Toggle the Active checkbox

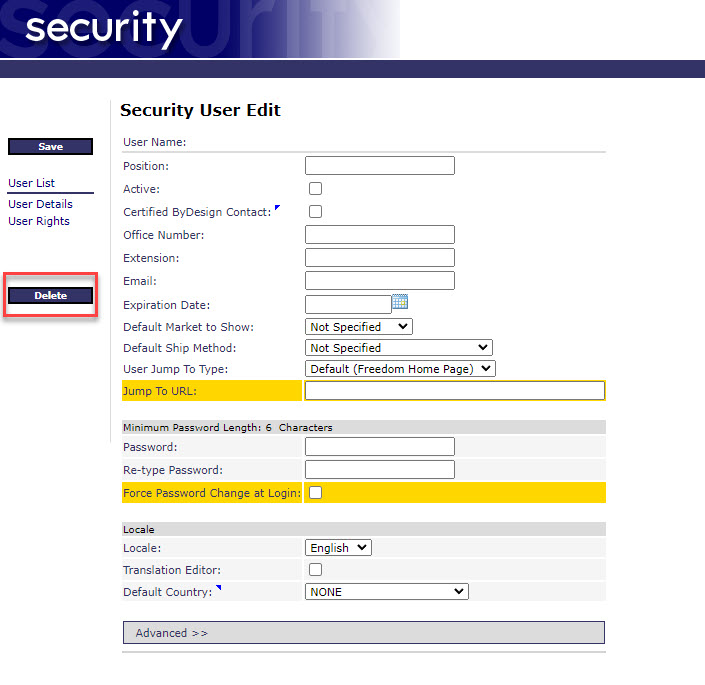[x=316, y=189]
